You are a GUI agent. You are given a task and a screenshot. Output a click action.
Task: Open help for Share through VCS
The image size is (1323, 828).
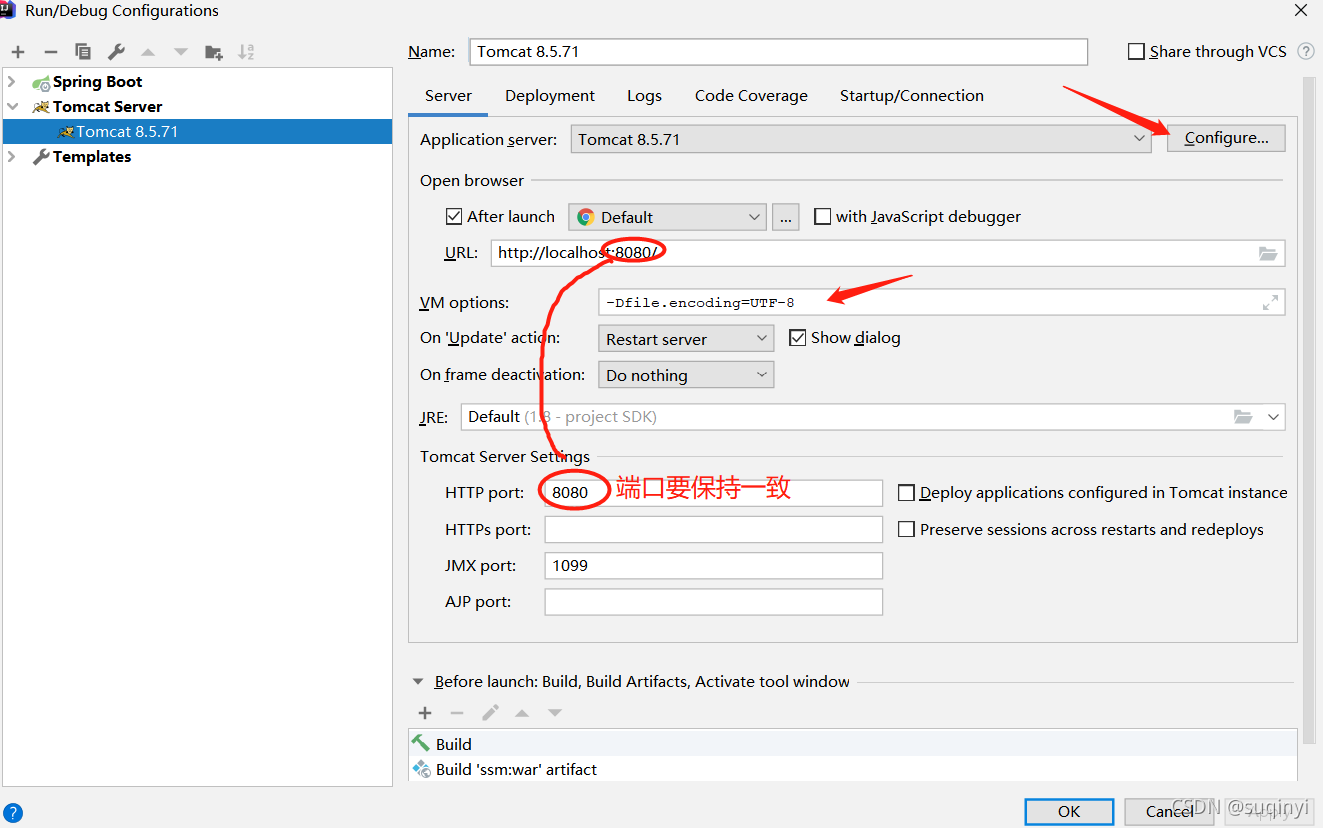coord(1306,51)
